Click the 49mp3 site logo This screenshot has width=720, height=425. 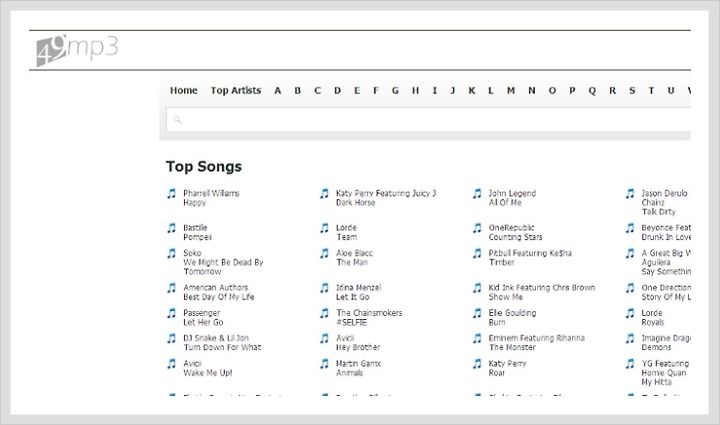pyautogui.click(x=77, y=50)
